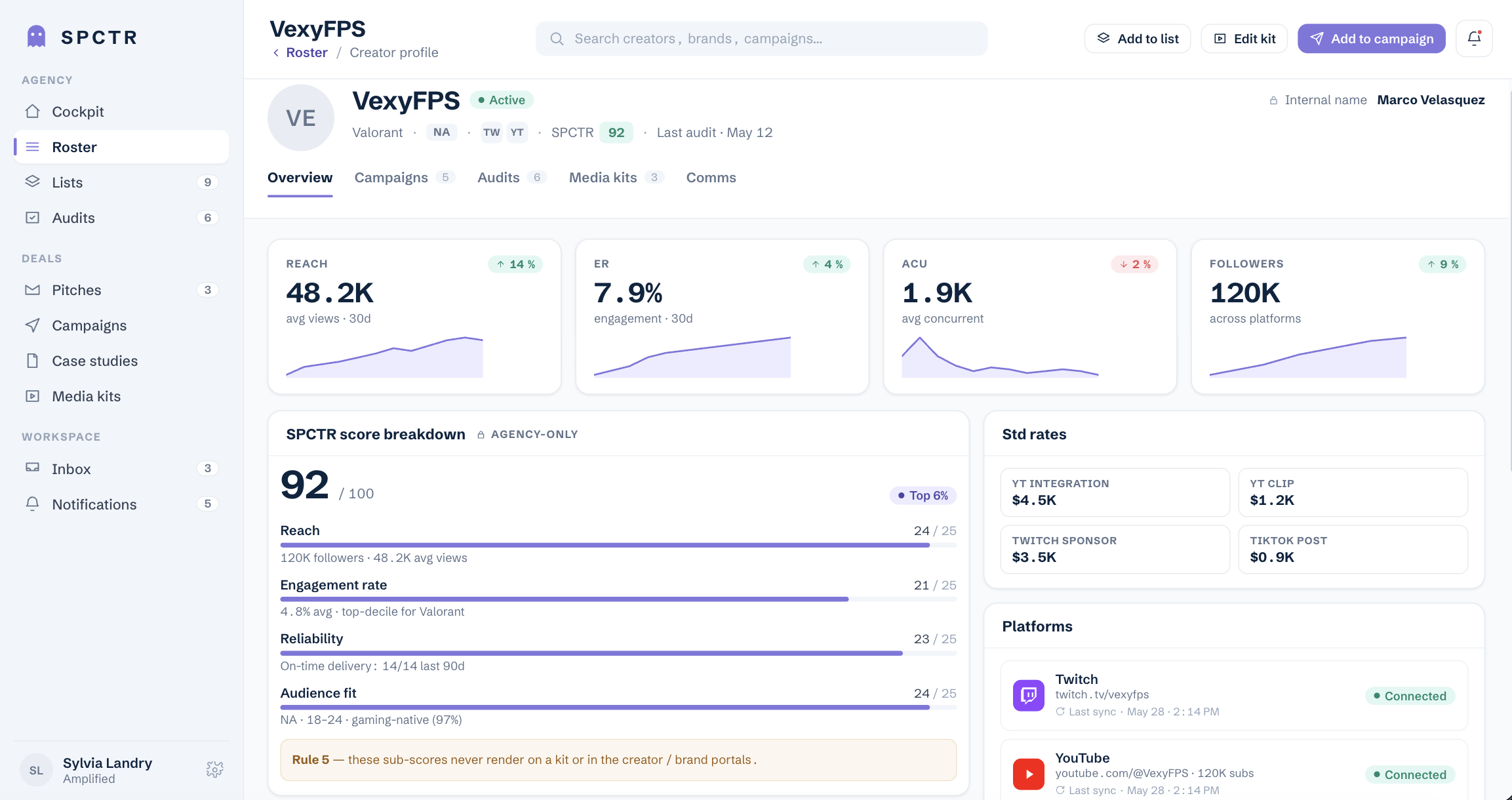Open settings gear next to Sylvia Landry

[x=215, y=769]
